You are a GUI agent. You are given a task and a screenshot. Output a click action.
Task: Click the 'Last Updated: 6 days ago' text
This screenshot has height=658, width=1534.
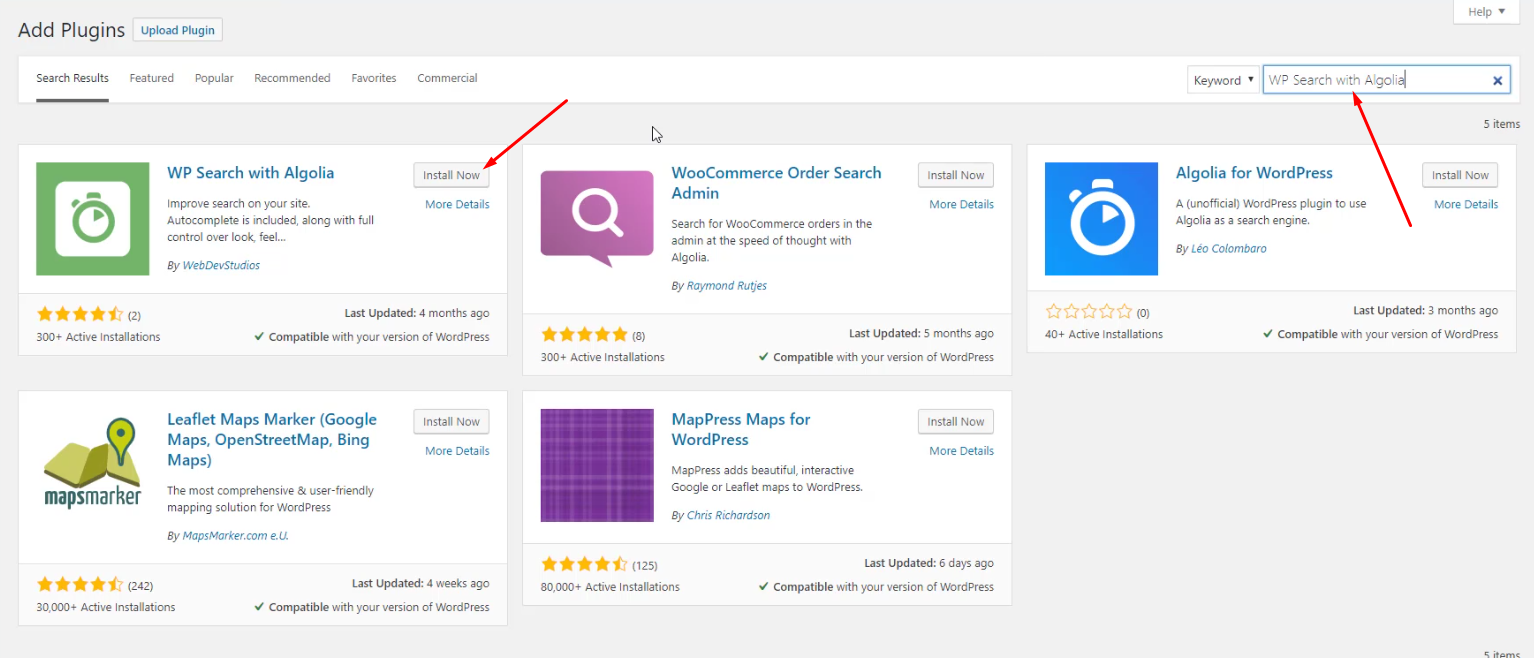pyautogui.click(x=929, y=563)
